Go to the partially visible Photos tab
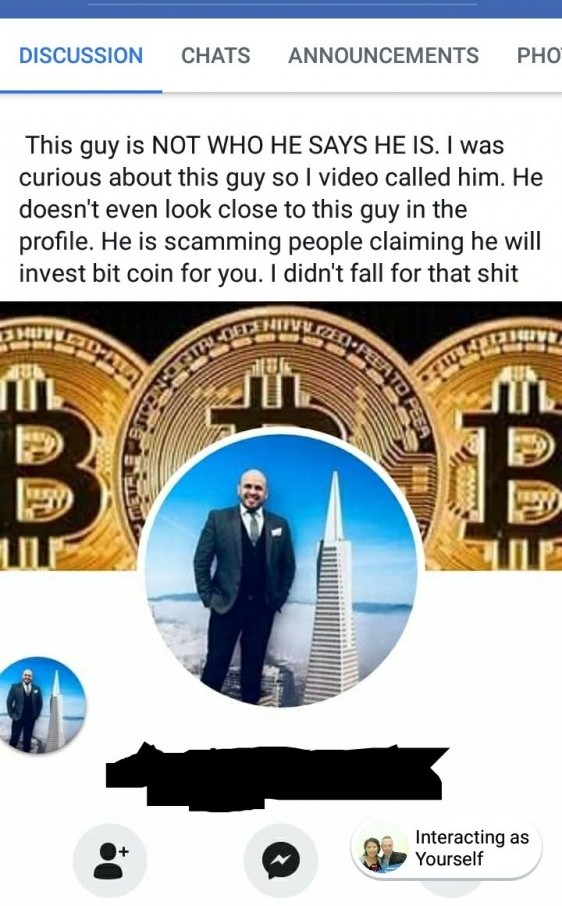 [539, 55]
